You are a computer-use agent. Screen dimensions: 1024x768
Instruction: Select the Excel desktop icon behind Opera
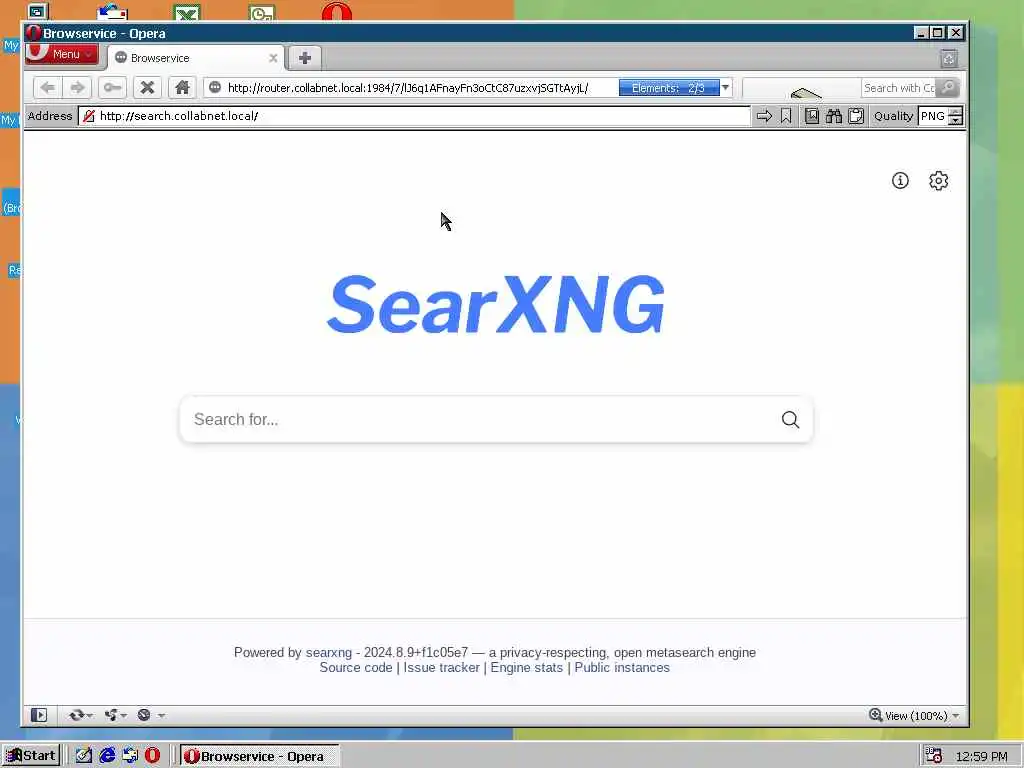point(187,13)
